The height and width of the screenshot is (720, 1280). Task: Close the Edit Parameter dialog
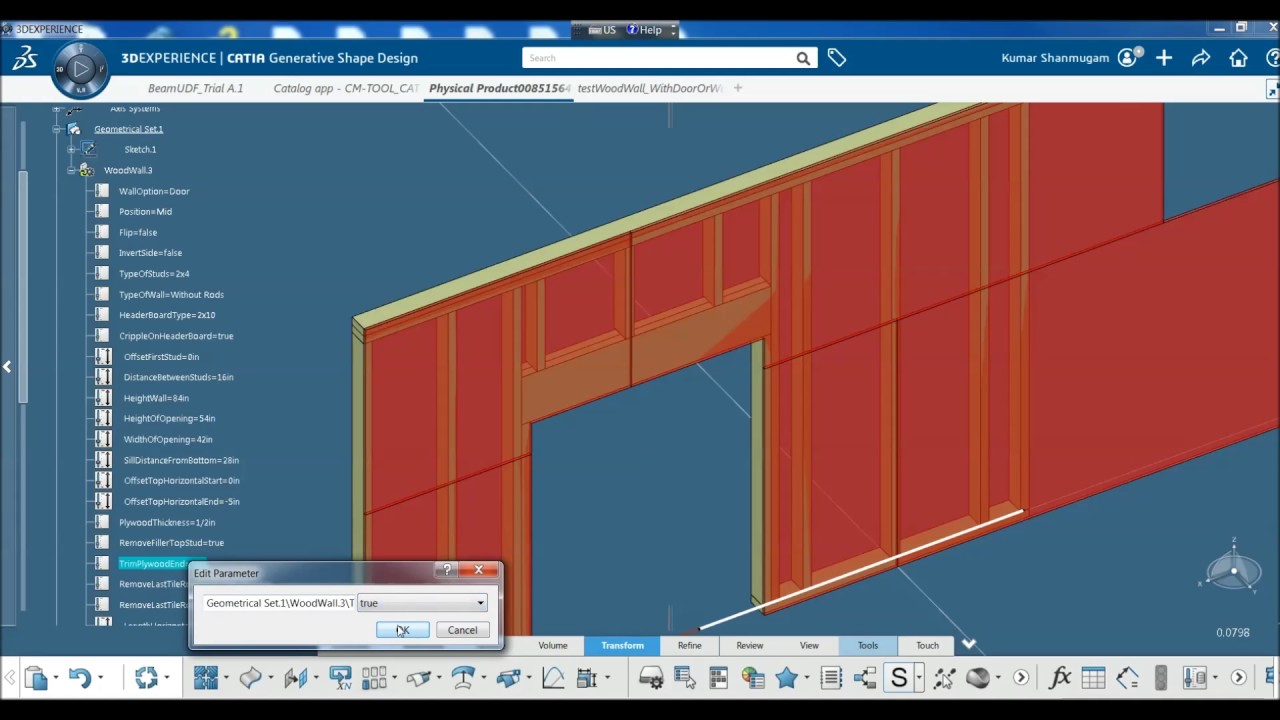479,570
